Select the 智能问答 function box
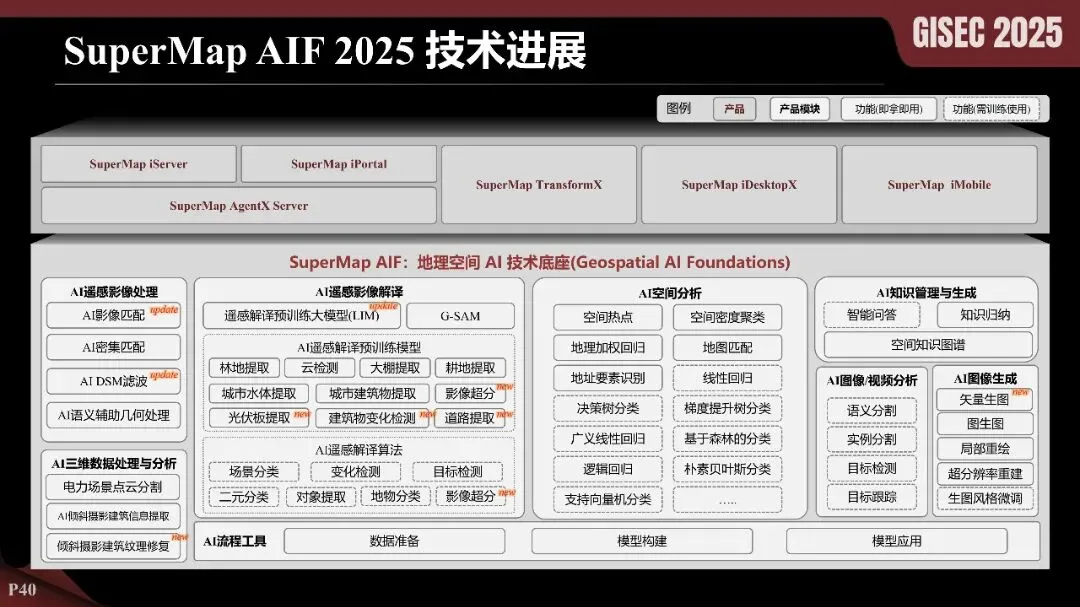Screen dimensions: 1080x607 (x=871, y=315)
